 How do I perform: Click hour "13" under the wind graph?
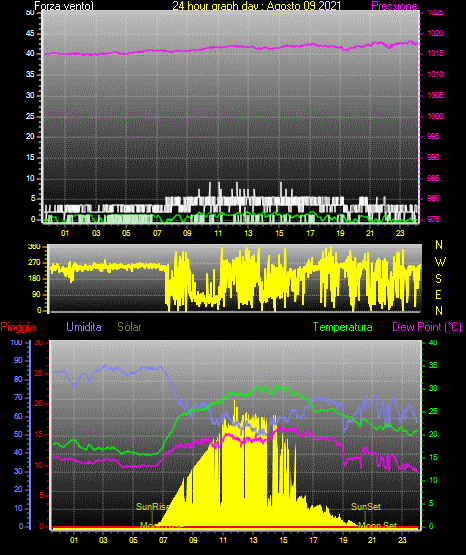point(249,233)
